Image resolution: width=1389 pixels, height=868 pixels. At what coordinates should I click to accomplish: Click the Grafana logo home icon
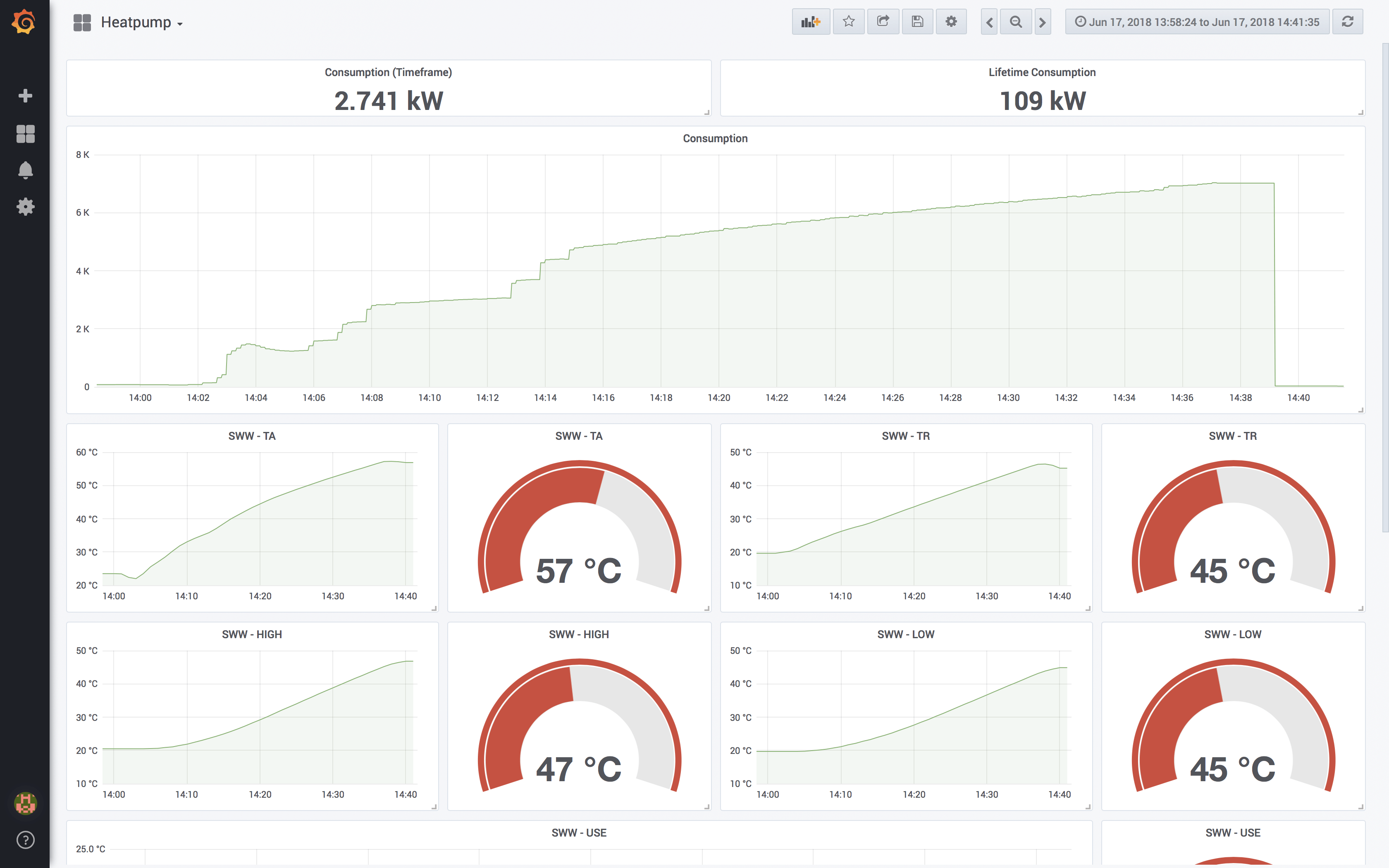(24, 22)
